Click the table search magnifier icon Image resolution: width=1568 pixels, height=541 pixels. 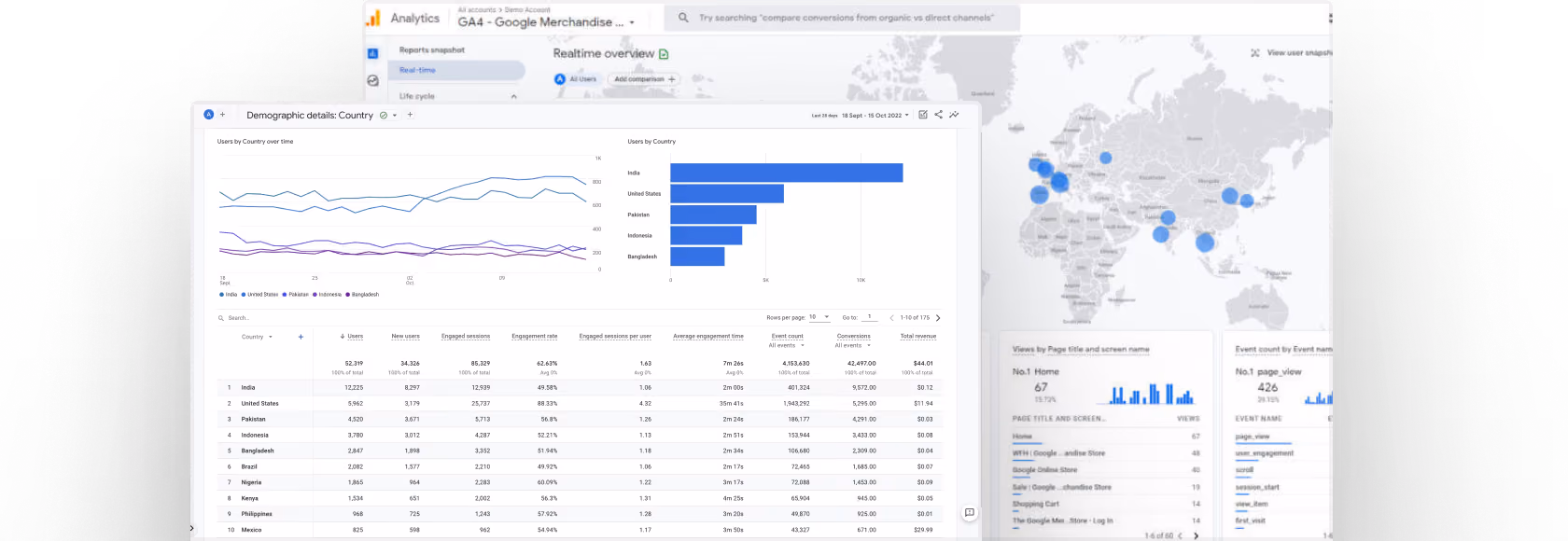coord(221,318)
